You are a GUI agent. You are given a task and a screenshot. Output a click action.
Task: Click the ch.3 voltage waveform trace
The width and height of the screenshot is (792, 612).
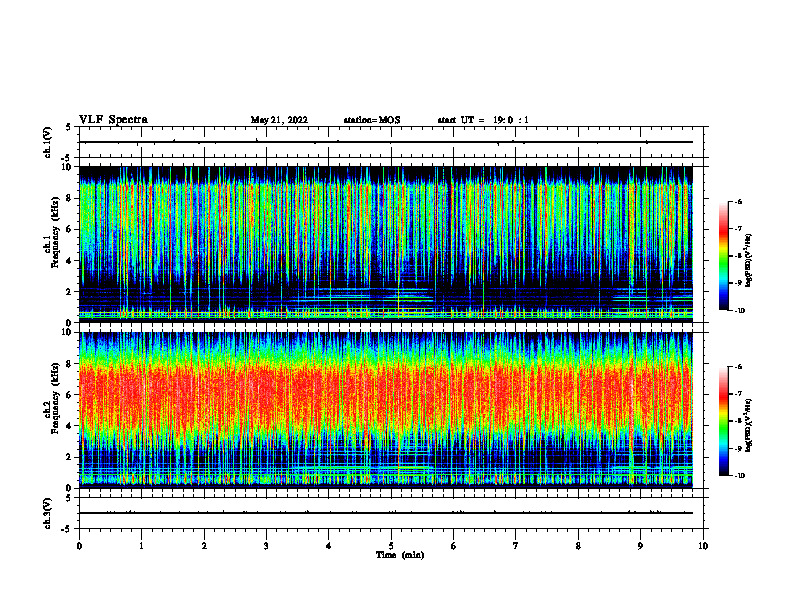tap(386, 513)
